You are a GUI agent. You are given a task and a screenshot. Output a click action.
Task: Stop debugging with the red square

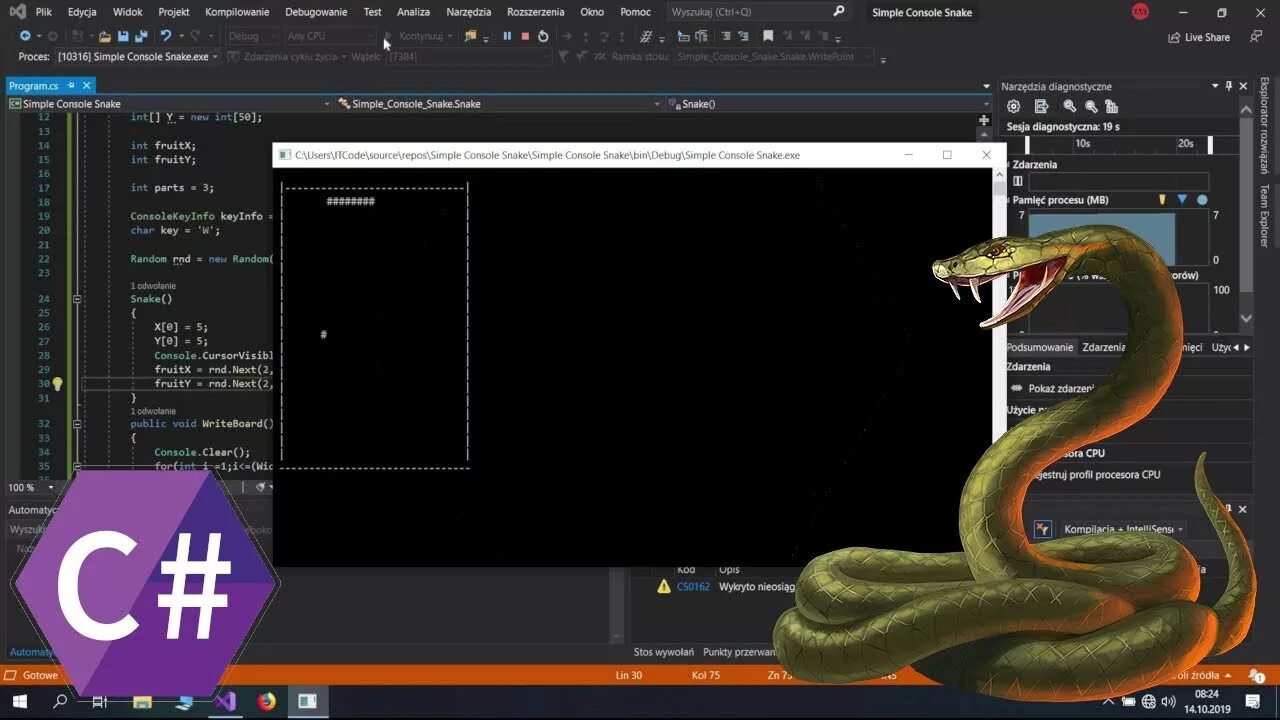(525, 36)
